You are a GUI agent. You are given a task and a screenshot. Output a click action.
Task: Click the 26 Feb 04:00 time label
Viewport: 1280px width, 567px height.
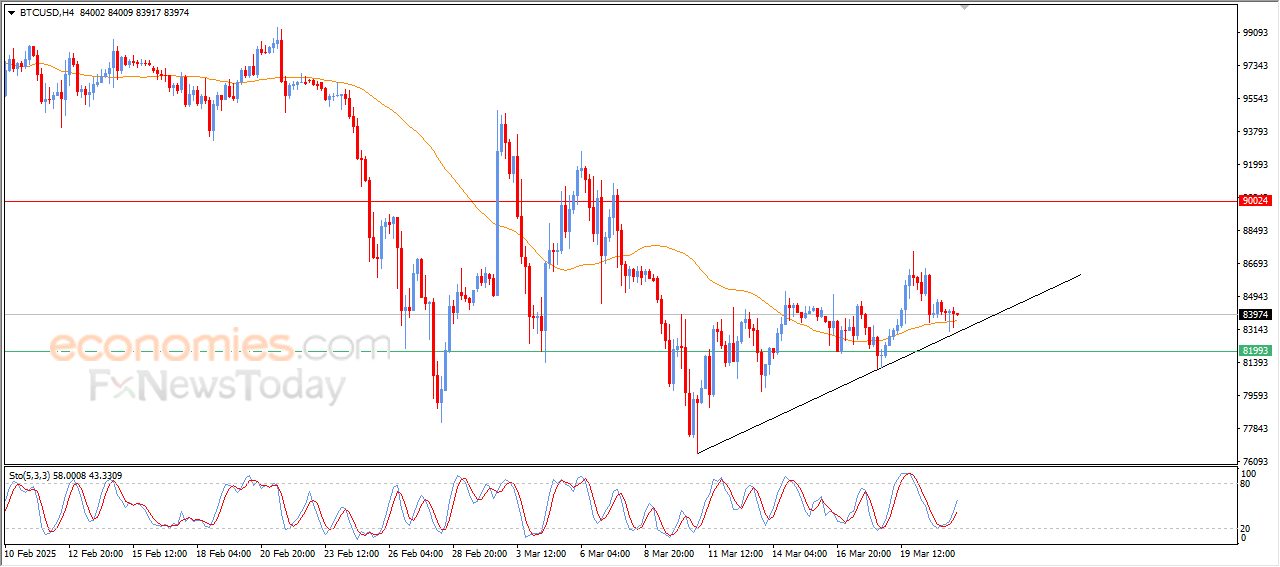[416, 552]
